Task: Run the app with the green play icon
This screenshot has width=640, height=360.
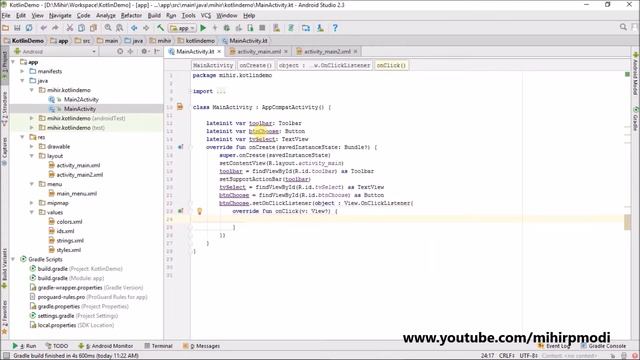Action: point(203,28)
